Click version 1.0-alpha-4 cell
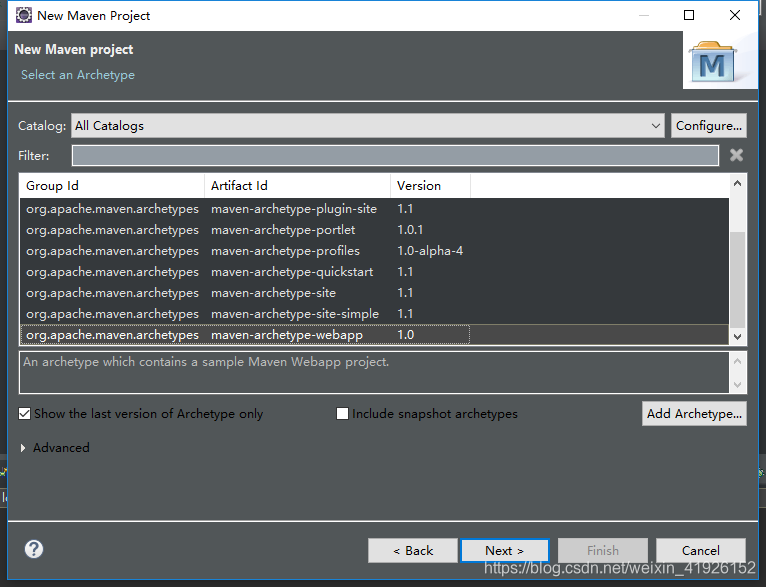 [x=430, y=251]
